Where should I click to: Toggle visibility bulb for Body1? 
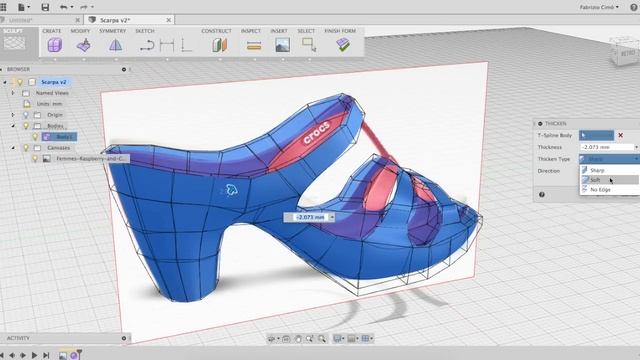click(x=35, y=137)
